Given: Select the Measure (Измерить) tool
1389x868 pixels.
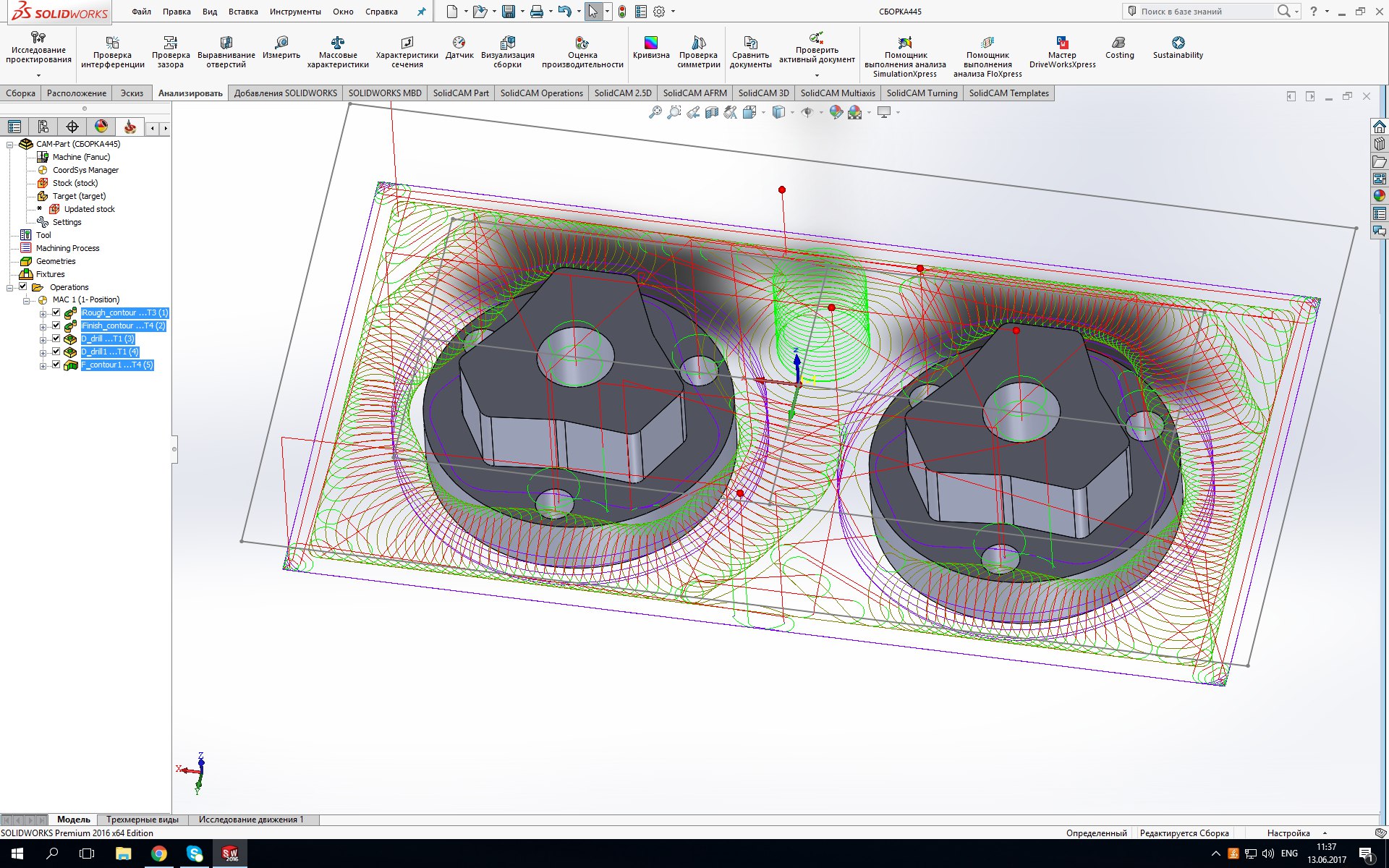Looking at the screenshot, I should [x=281, y=48].
